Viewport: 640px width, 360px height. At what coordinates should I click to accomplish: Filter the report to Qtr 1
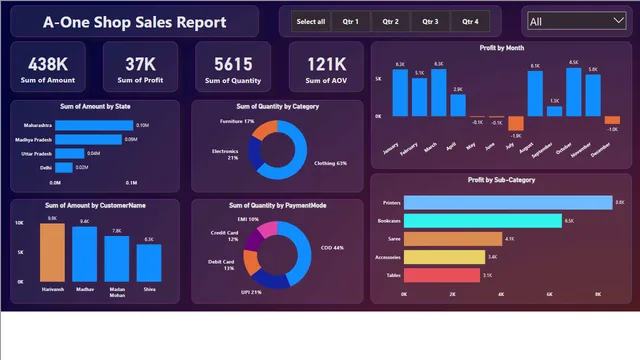tap(351, 22)
